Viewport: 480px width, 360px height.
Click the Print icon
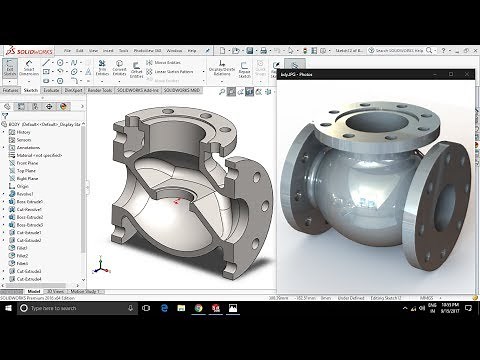263,51
